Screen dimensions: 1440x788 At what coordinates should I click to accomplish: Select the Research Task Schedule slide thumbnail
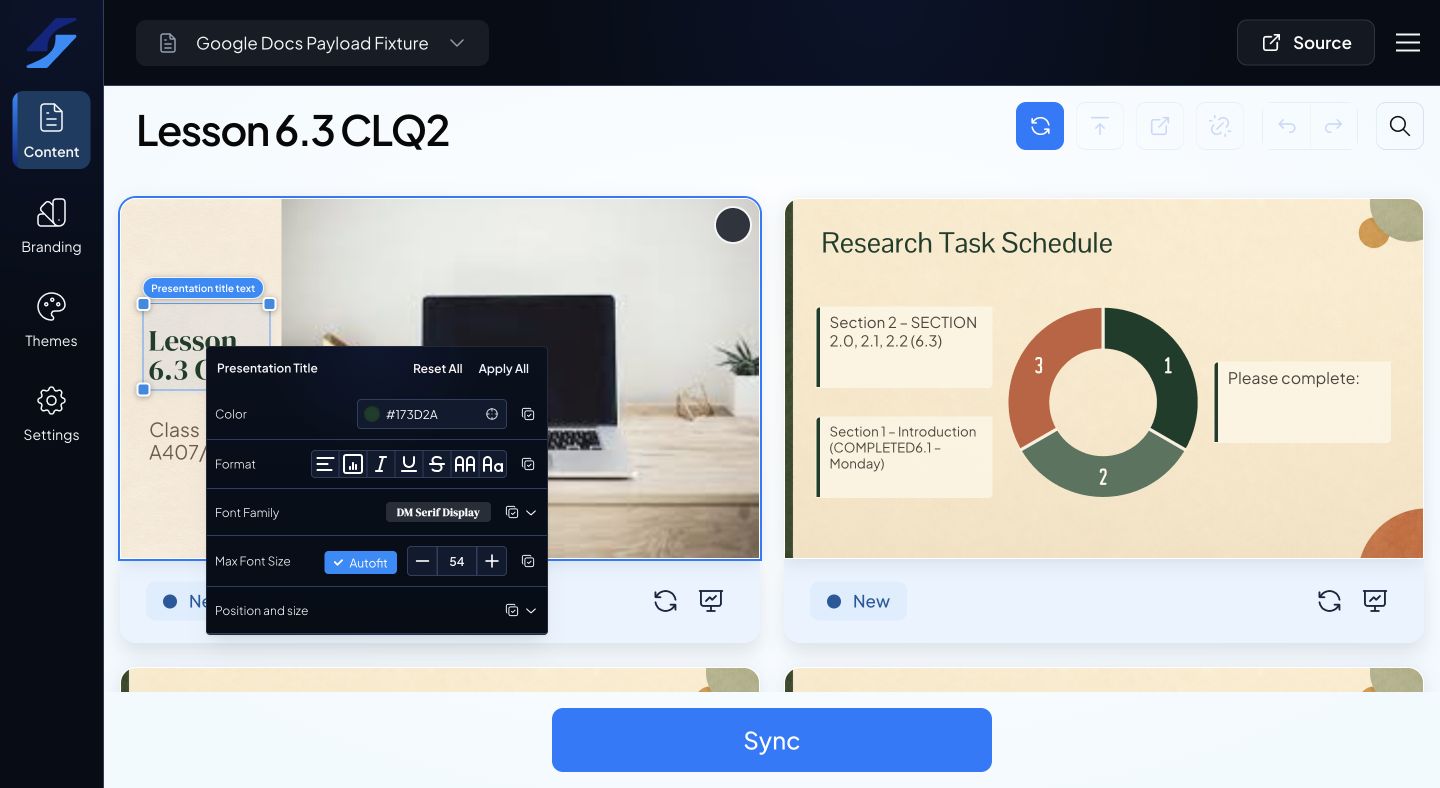pyautogui.click(x=1104, y=378)
